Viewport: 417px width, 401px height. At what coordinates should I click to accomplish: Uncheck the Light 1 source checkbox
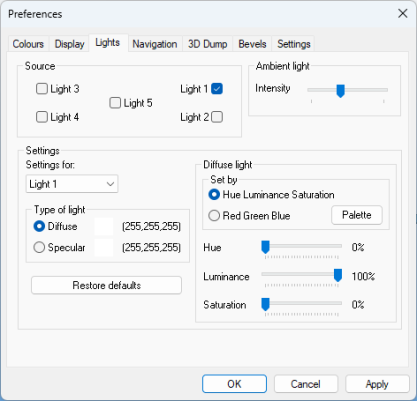[217, 89]
